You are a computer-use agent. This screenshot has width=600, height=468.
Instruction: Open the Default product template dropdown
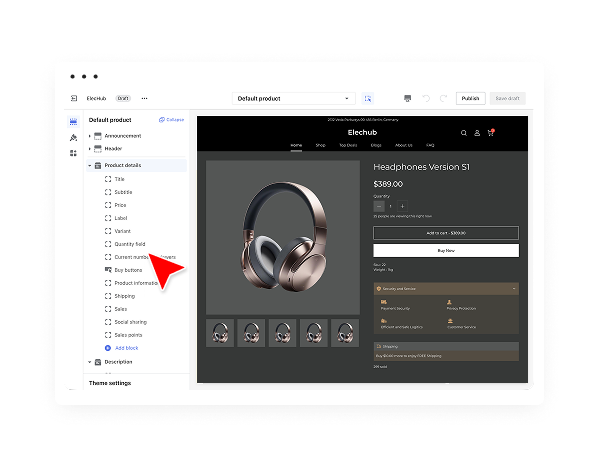coord(294,99)
